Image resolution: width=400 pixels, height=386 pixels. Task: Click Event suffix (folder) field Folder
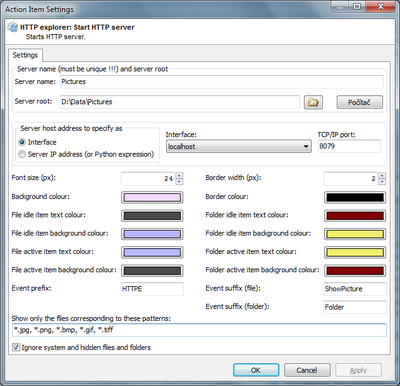355,307
